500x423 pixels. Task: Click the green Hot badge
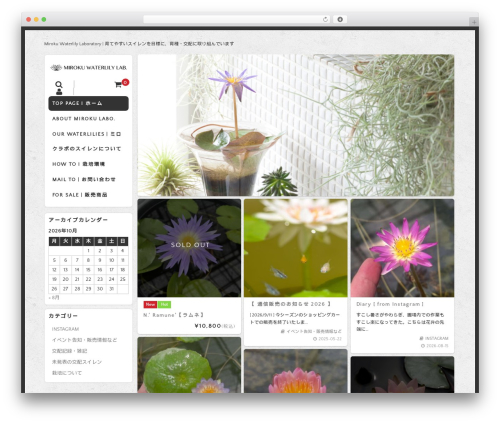click(164, 304)
